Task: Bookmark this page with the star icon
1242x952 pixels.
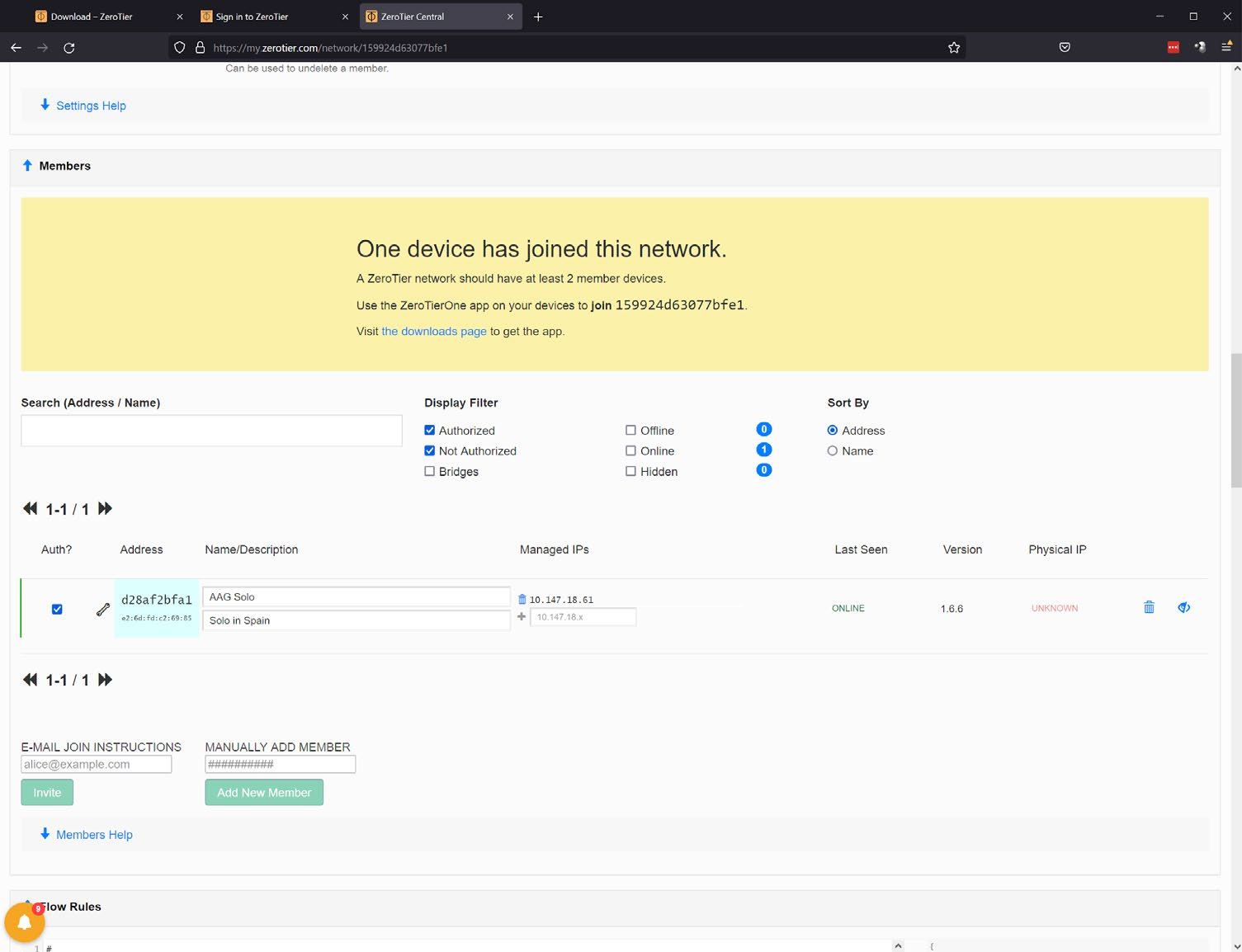Action: pyautogui.click(x=954, y=48)
